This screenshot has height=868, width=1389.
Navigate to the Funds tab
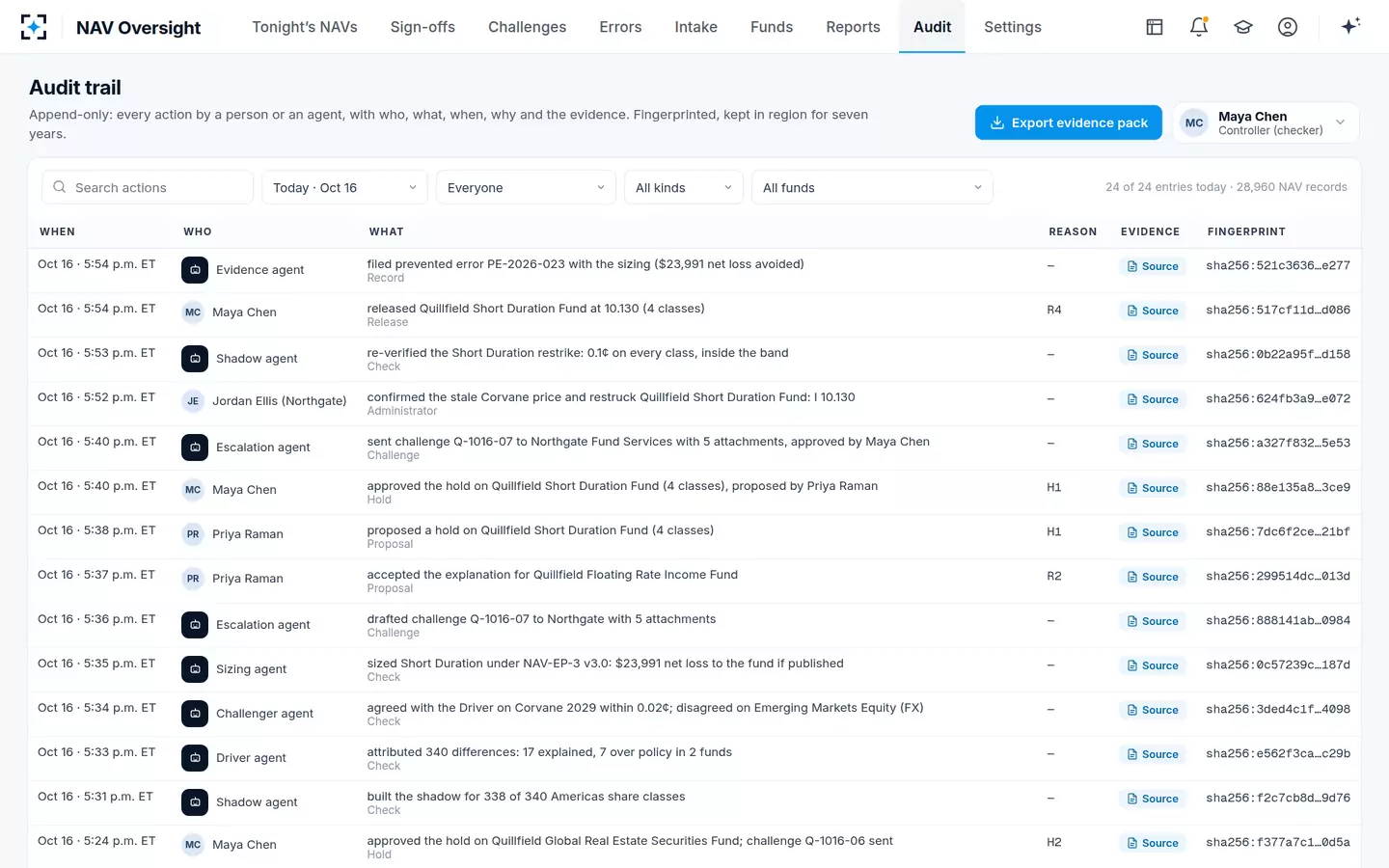pyautogui.click(x=772, y=27)
